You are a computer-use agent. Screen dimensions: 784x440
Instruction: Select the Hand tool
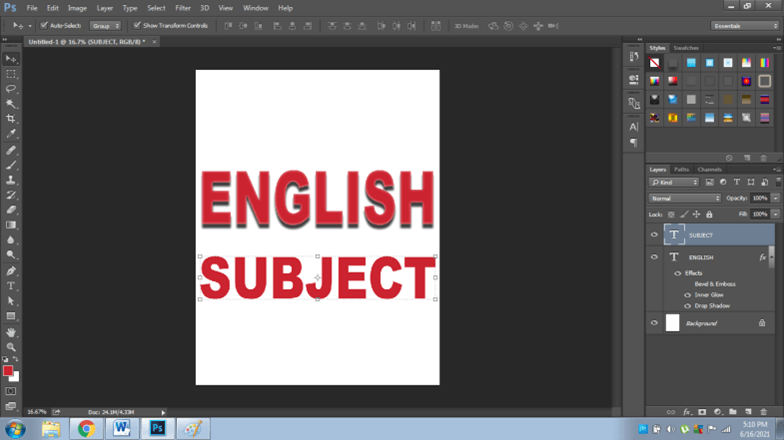click(x=11, y=332)
